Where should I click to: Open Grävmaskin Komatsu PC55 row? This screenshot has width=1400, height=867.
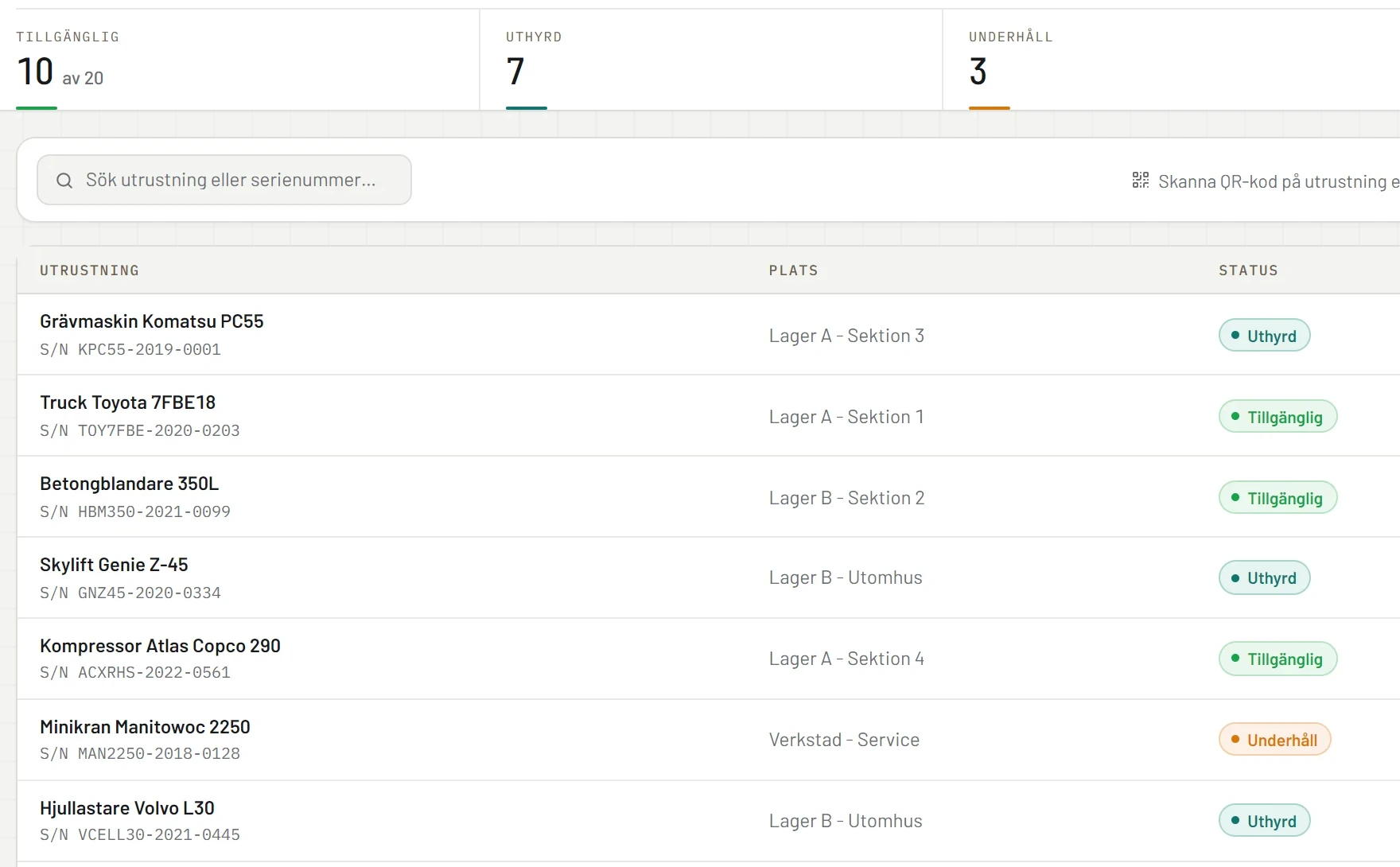click(x=708, y=335)
